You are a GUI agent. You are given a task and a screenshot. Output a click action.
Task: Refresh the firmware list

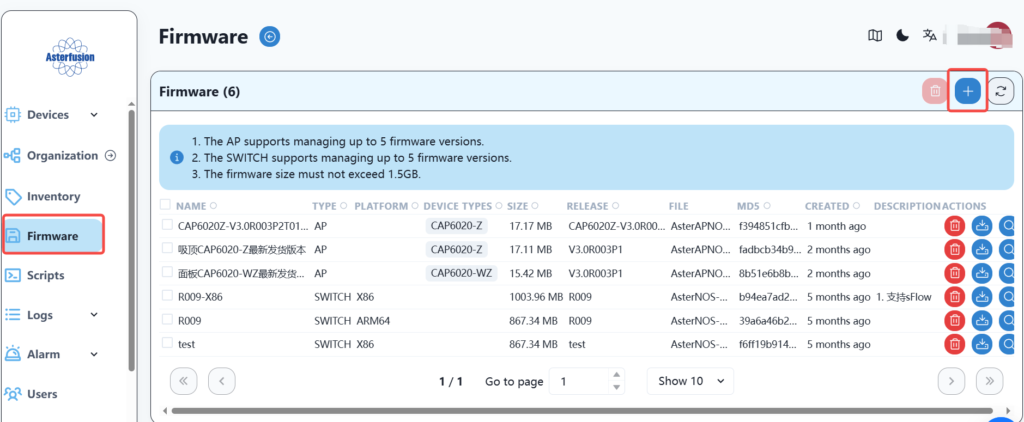coord(1000,91)
